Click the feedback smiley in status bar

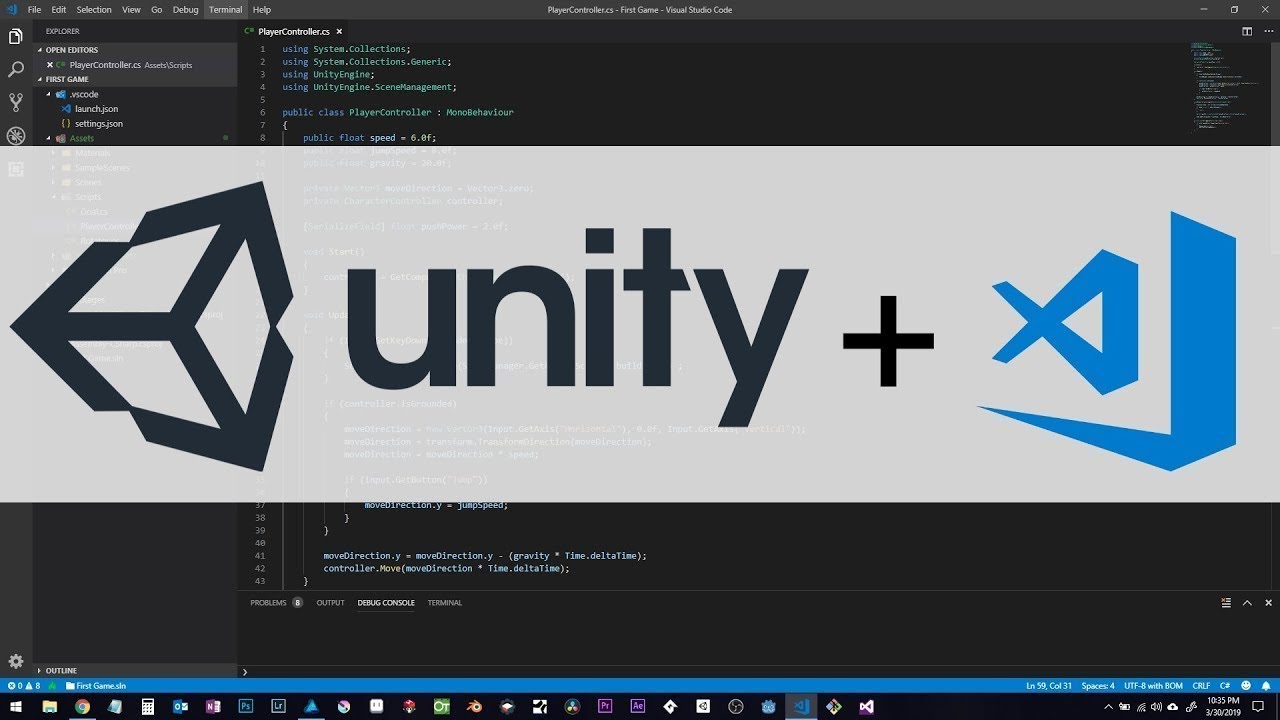click(1244, 686)
